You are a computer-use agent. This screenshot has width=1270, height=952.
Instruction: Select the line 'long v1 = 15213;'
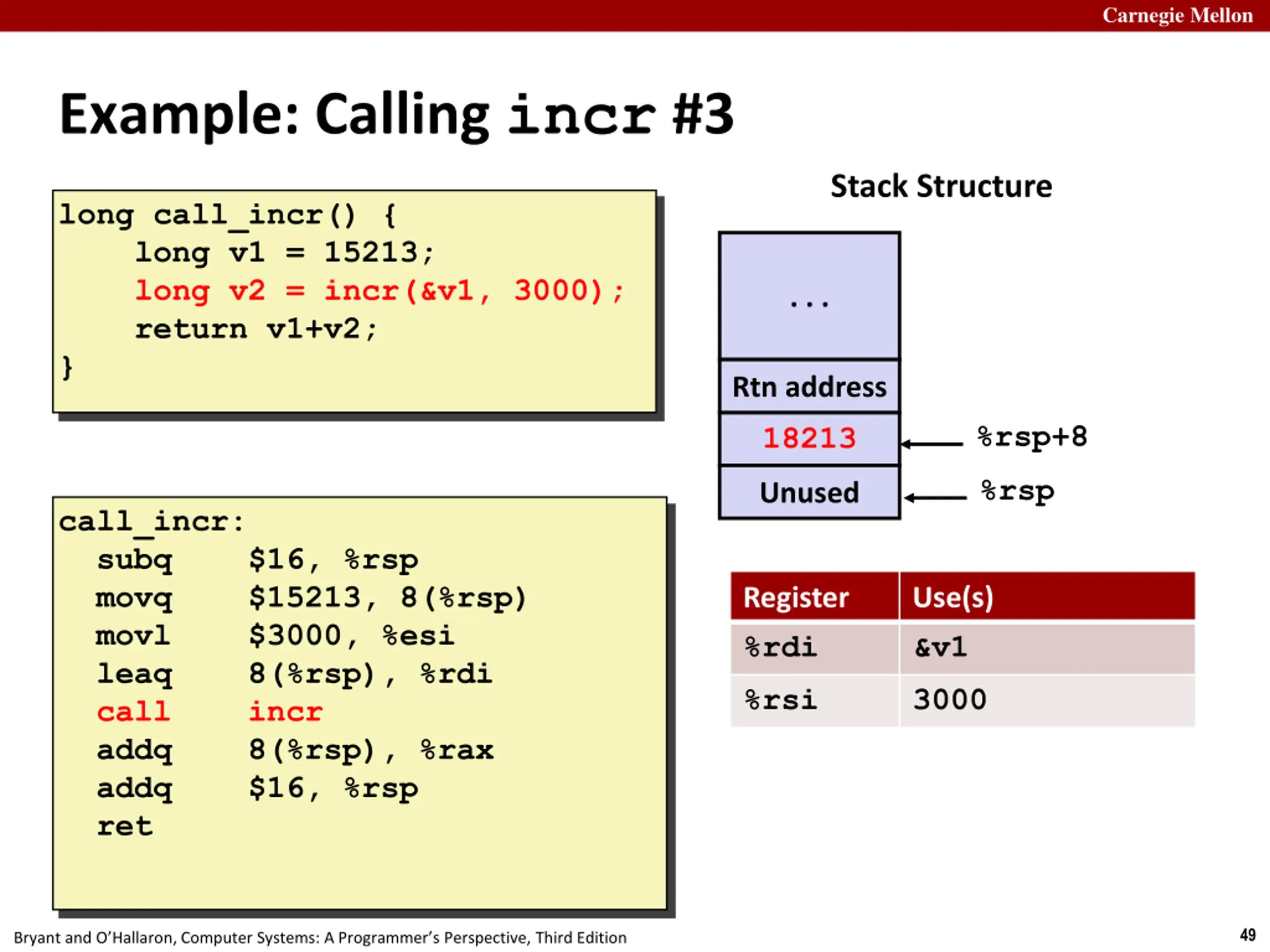[284, 253]
